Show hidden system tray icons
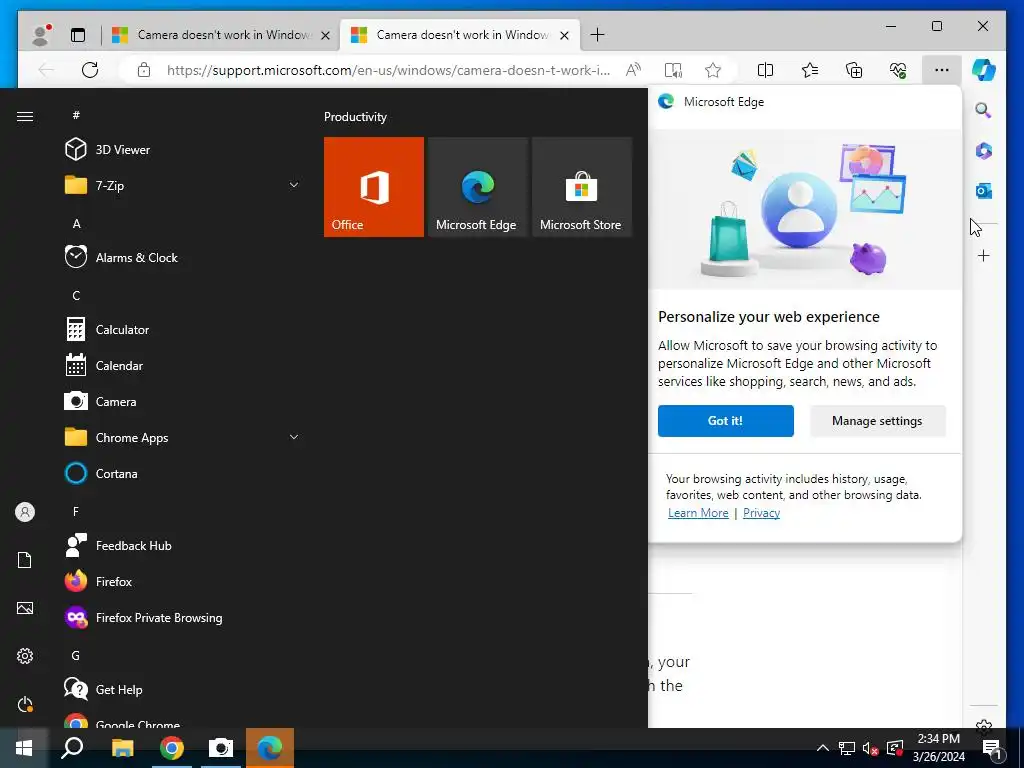This screenshot has height=768, width=1024. 823,748
